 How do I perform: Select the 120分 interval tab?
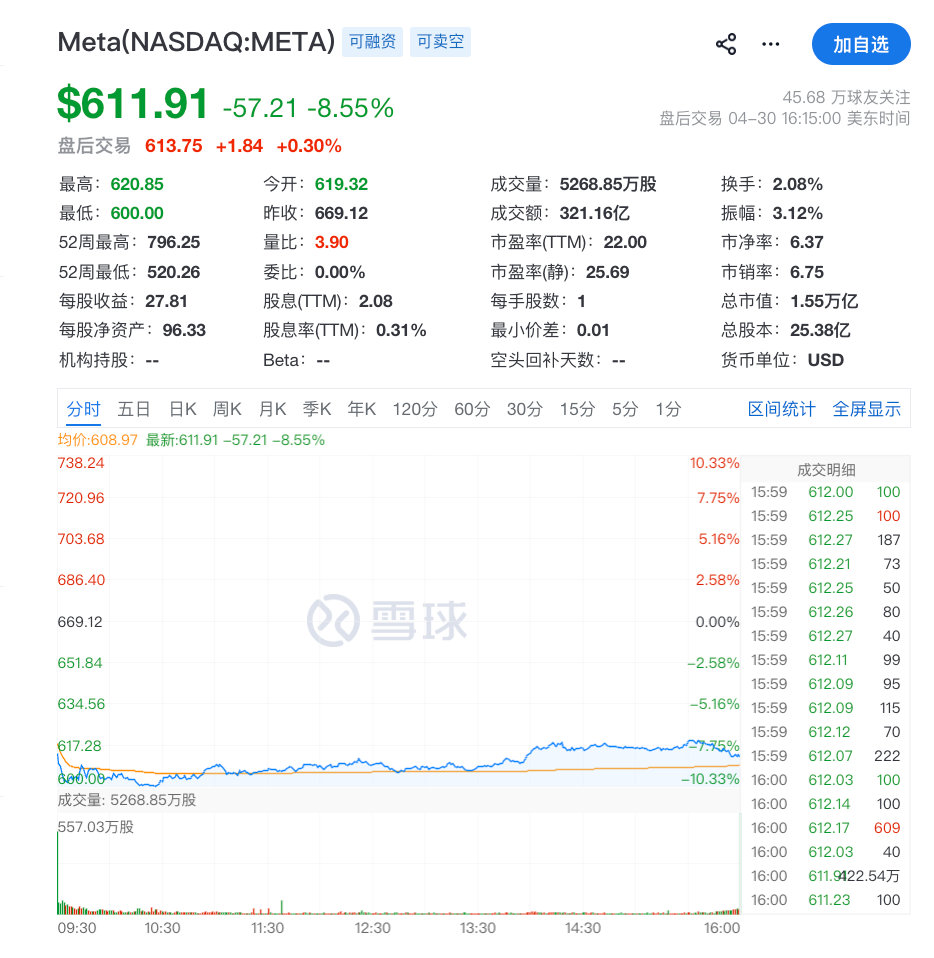(x=415, y=409)
